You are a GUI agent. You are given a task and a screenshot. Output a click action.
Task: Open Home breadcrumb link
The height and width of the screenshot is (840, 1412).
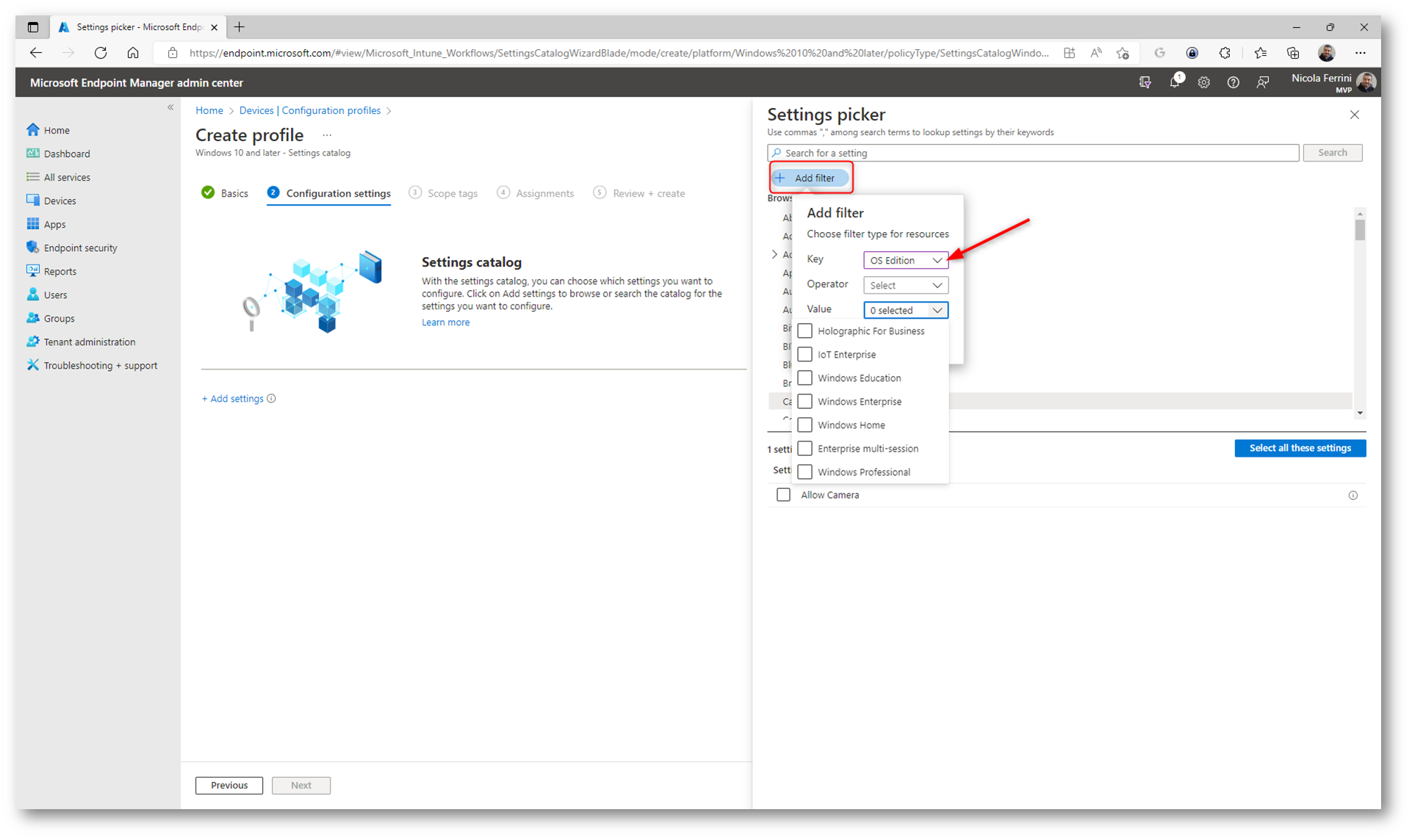point(209,111)
